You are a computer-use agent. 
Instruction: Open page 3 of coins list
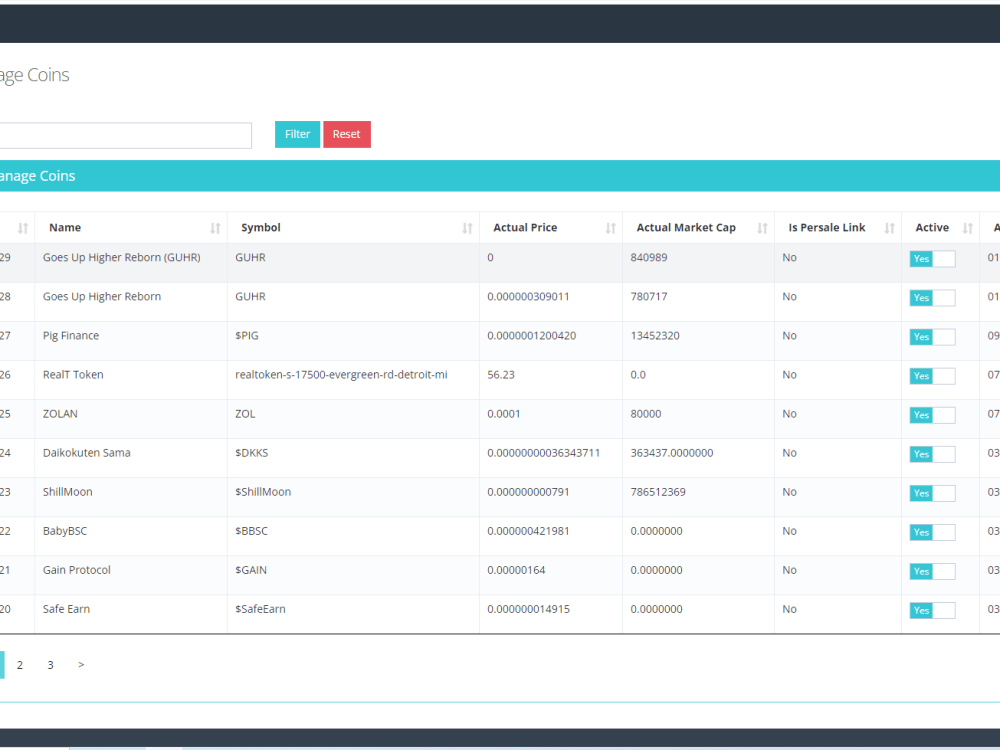pyautogui.click(x=50, y=665)
